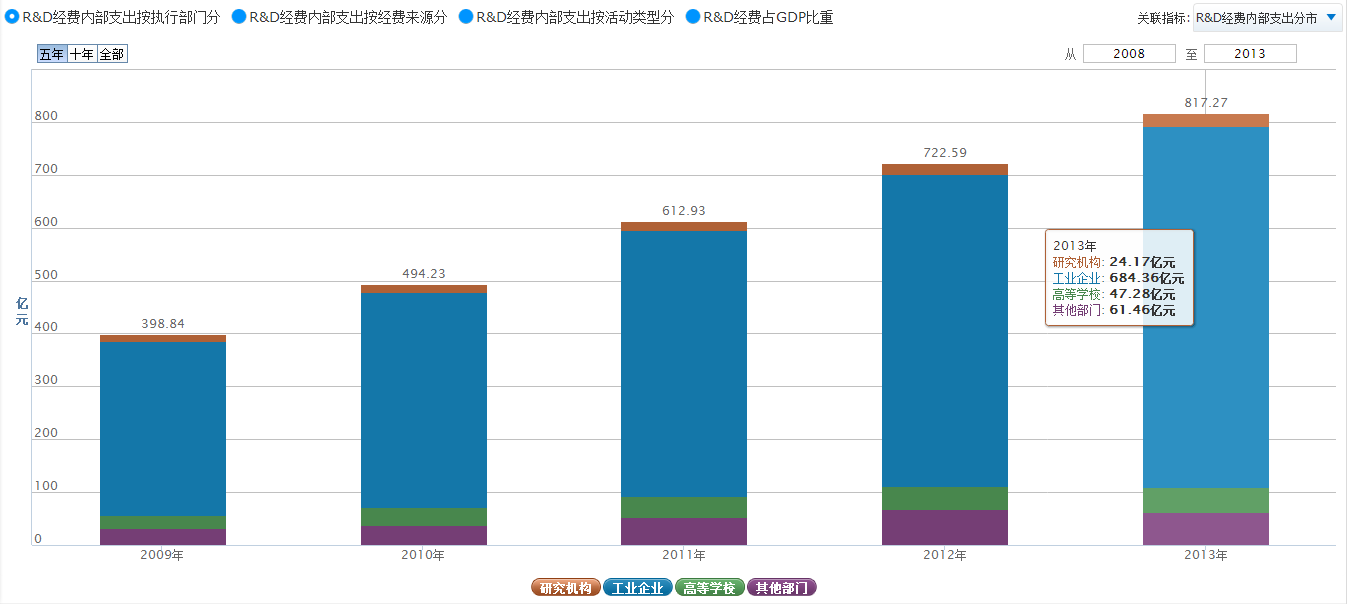Toggle the 工业企业 legend series
The height and width of the screenshot is (604, 1347).
(638, 588)
